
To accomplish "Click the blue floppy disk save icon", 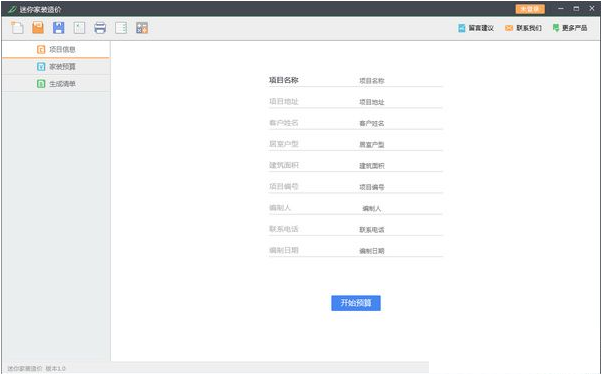I will point(58,28).
